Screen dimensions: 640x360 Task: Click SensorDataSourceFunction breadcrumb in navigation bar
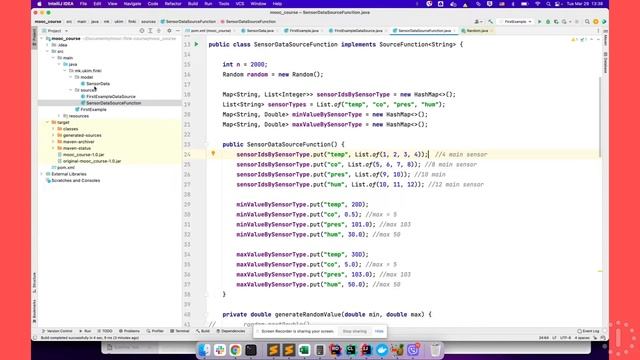[x=188, y=22]
